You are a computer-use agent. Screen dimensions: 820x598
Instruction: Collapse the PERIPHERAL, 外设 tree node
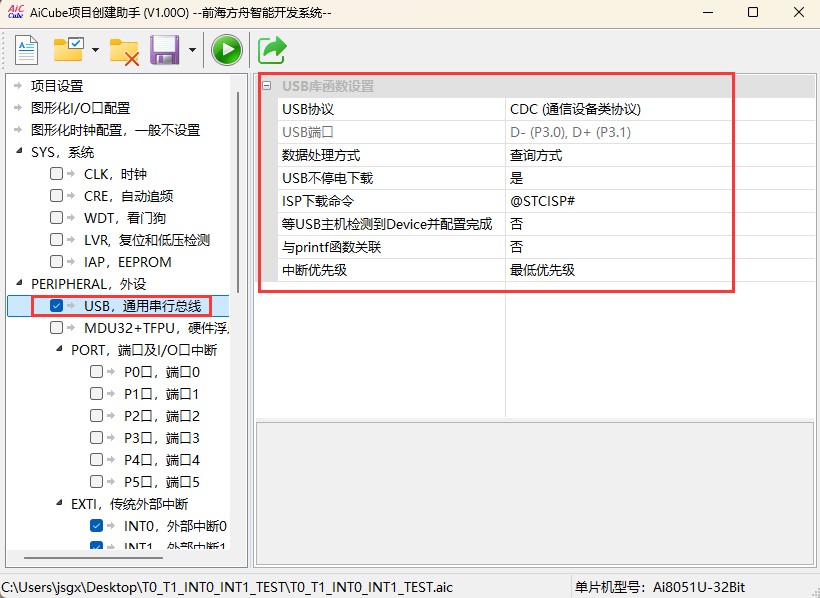pyautogui.click(x=19, y=283)
